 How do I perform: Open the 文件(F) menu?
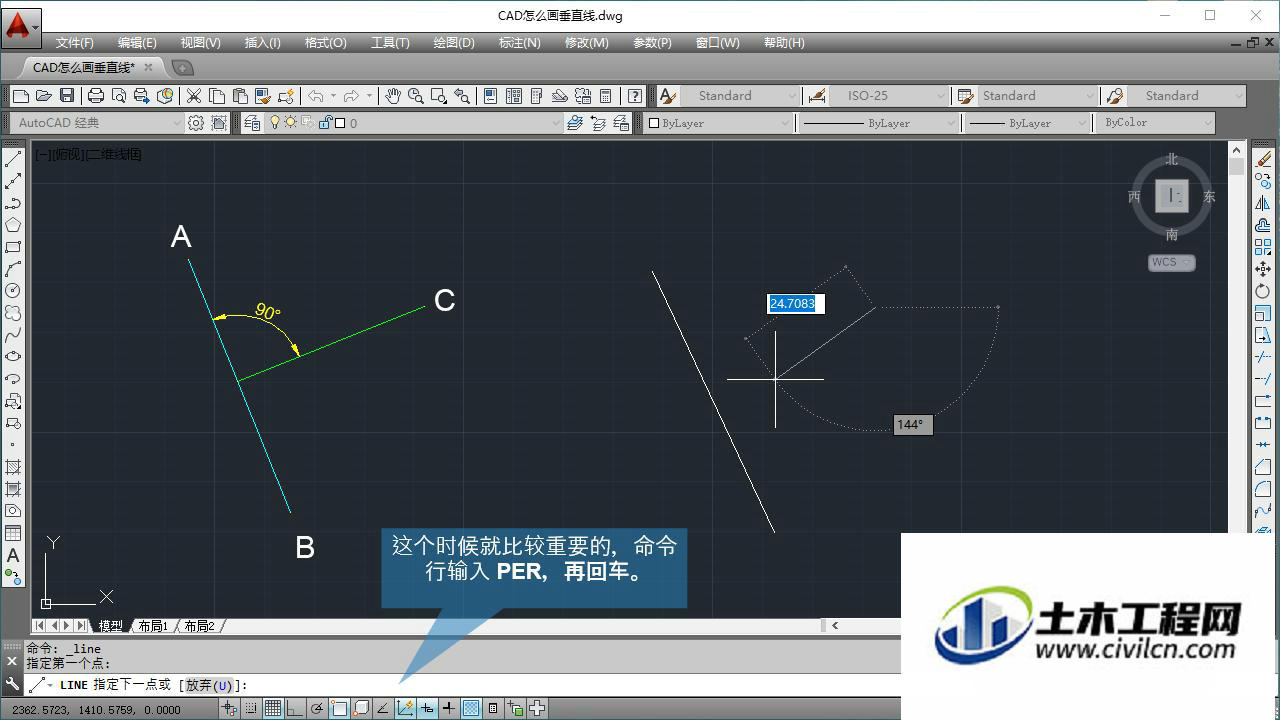tap(75, 43)
